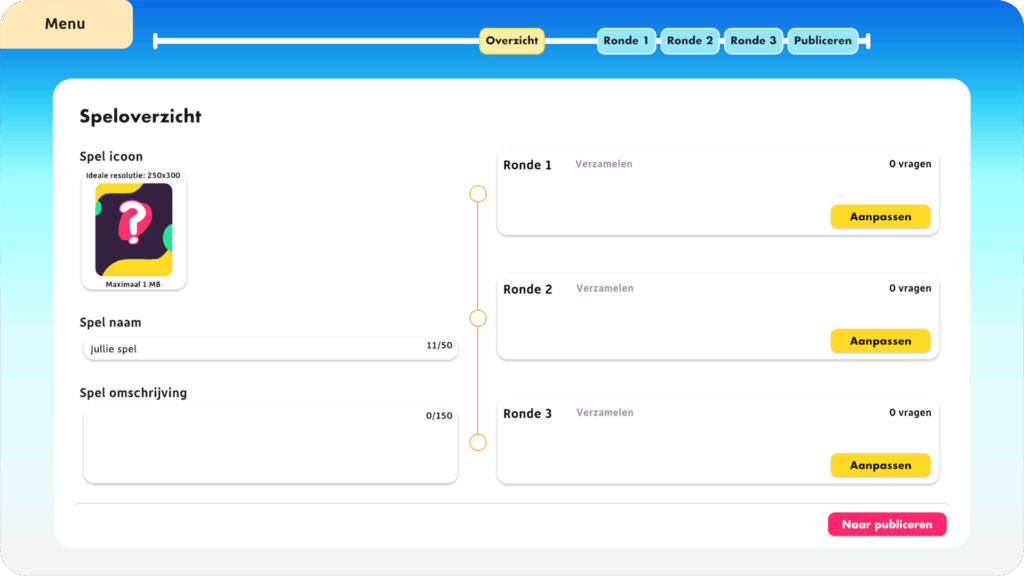Open the Menu button
Viewport: 1024px width, 576px height.
pyautogui.click(x=65, y=24)
